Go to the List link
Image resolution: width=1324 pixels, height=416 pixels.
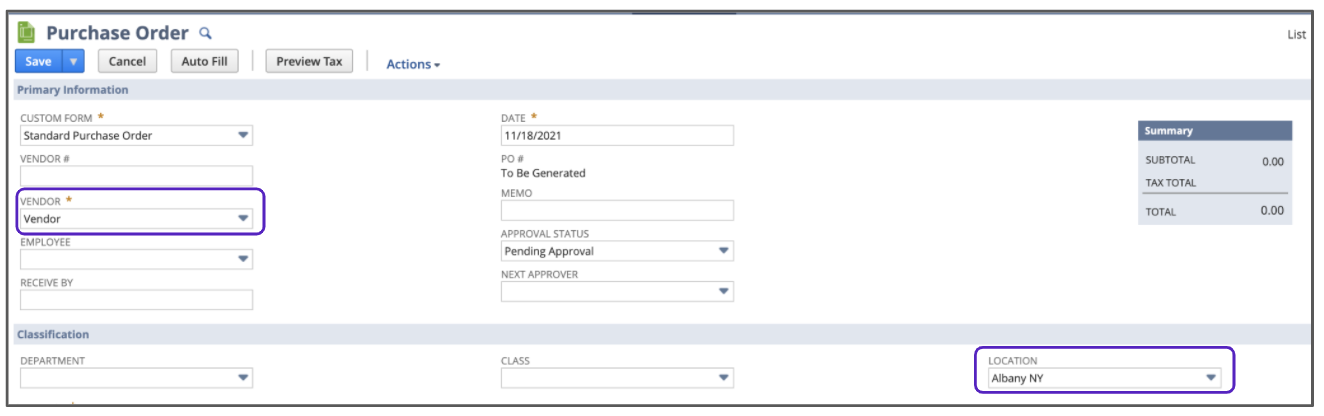click(1296, 34)
